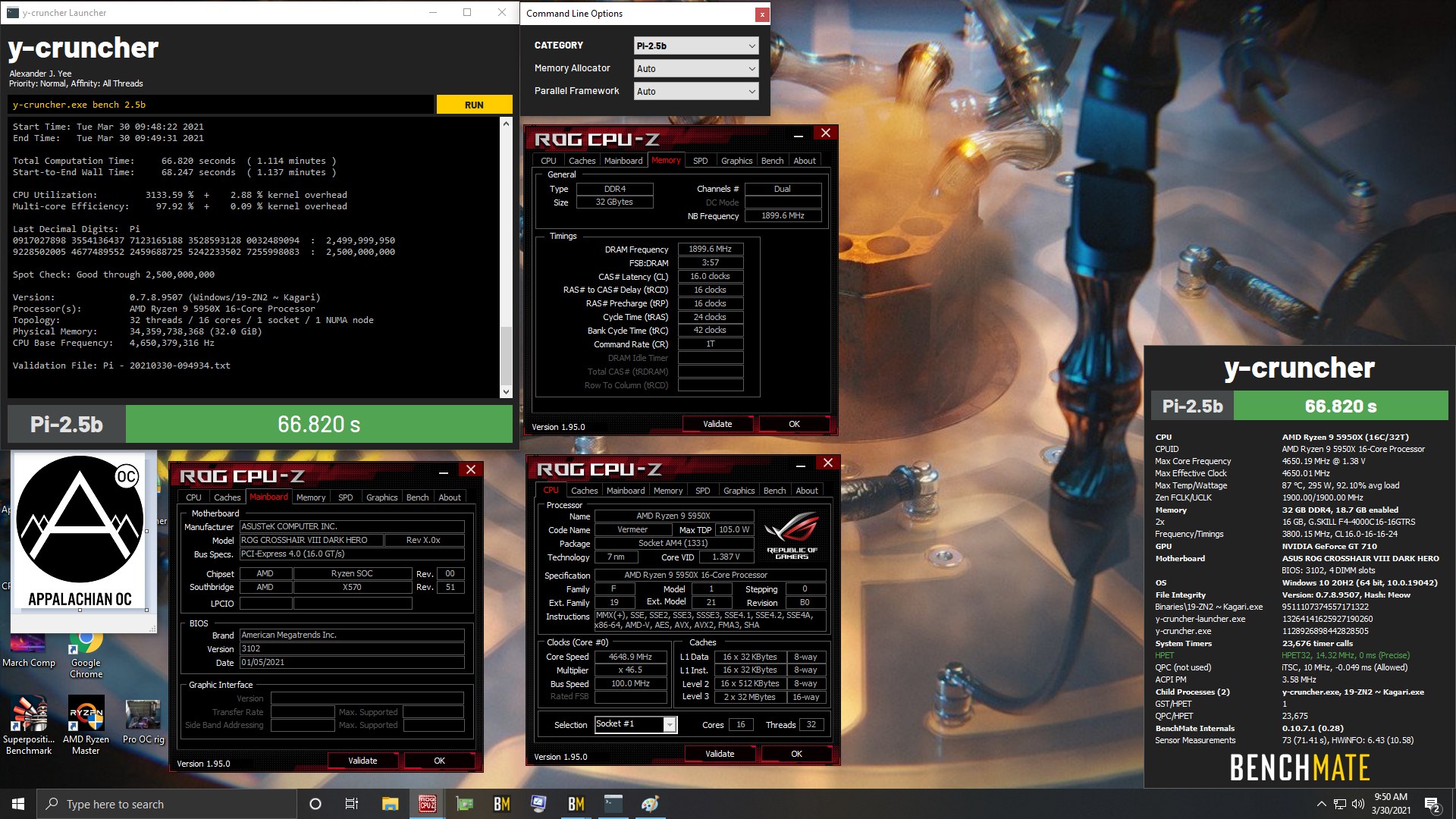
Task: Open the network status tray icon
Action: click(1340, 804)
